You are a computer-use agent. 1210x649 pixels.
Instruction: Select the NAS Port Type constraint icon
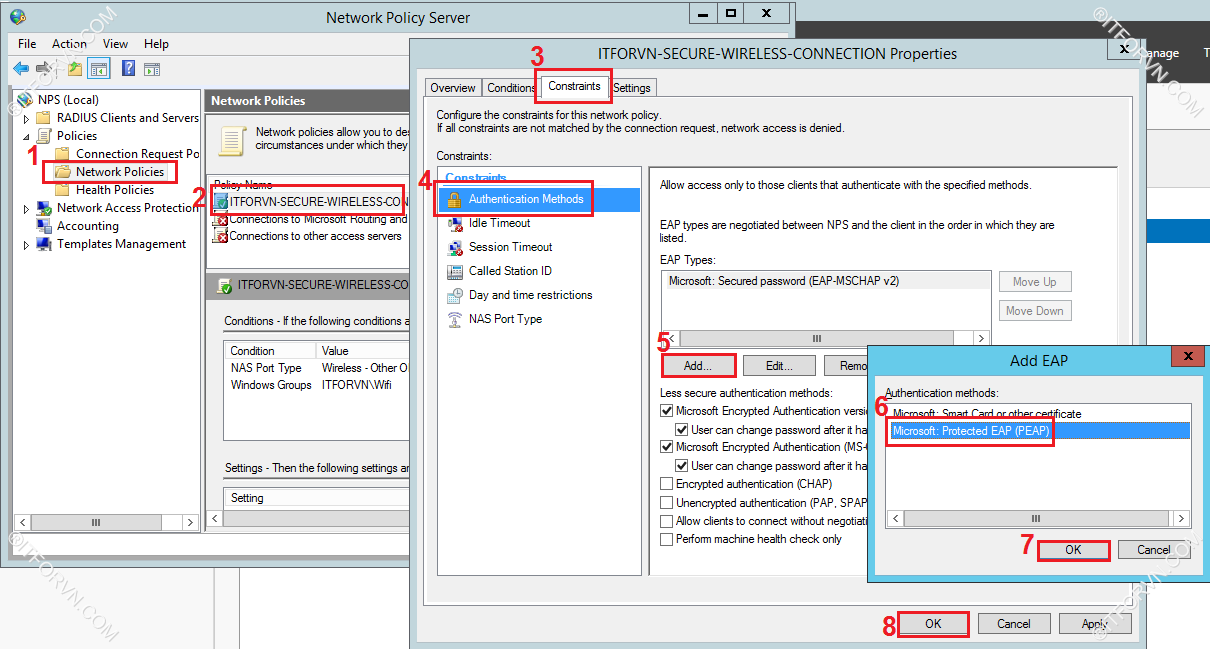[x=454, y=319]
